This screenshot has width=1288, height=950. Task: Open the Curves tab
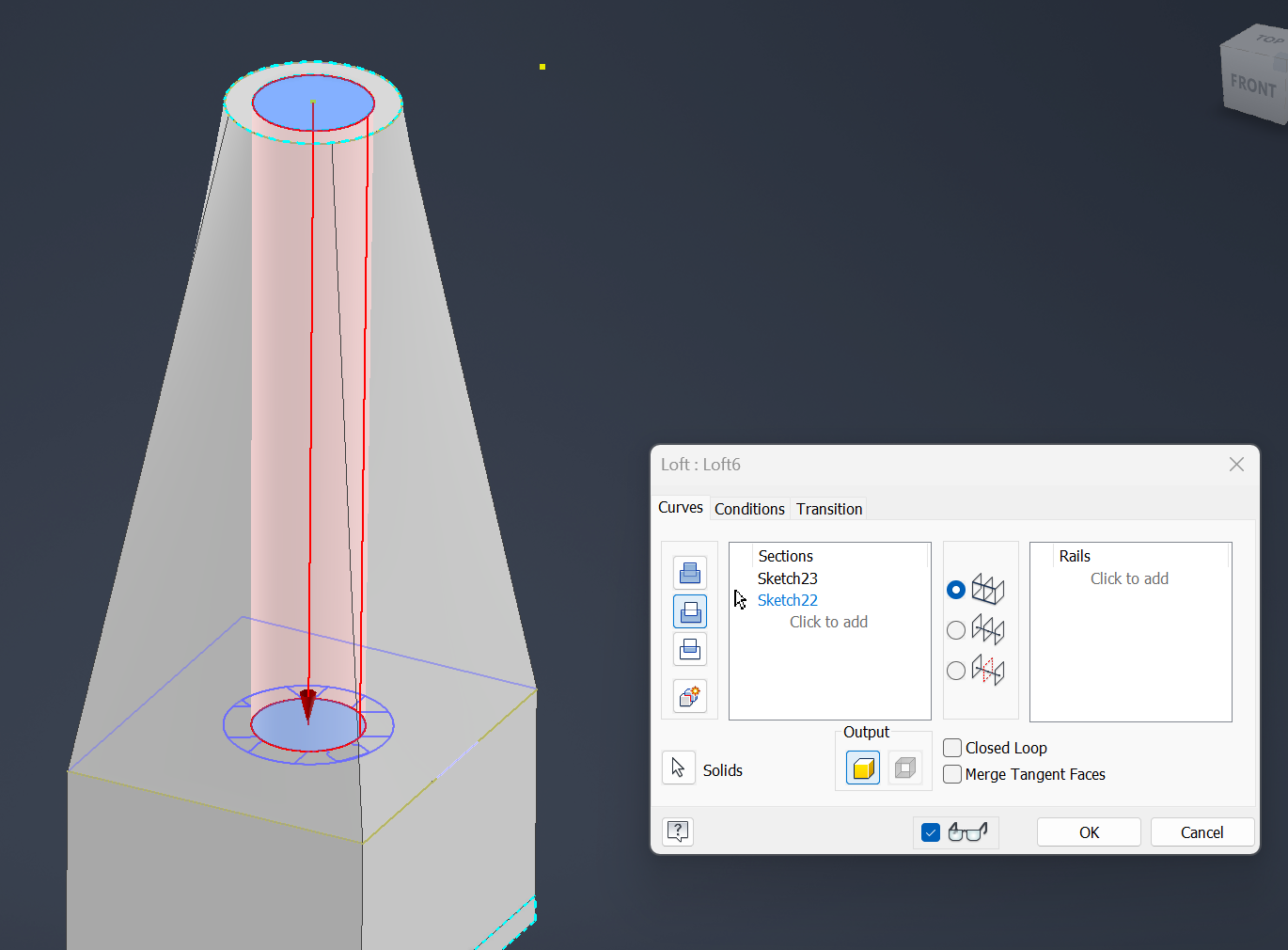(680, 507)
